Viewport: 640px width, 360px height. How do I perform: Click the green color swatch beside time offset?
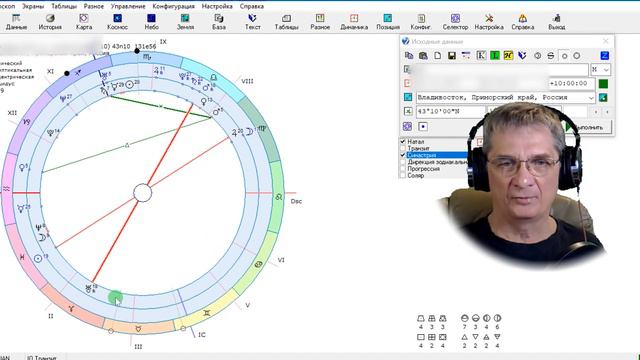point(603,83)
